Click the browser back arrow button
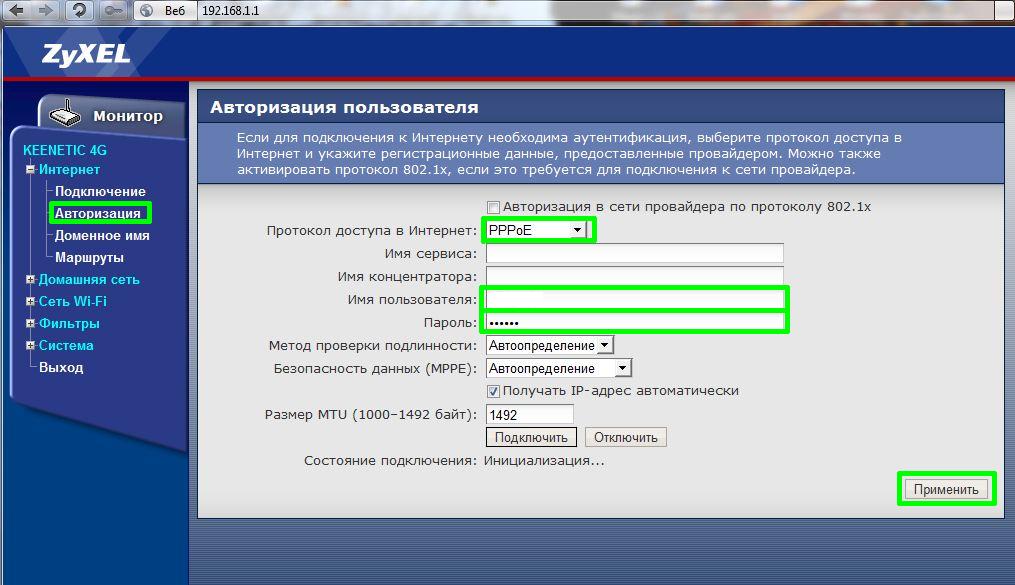 point(17,10)
